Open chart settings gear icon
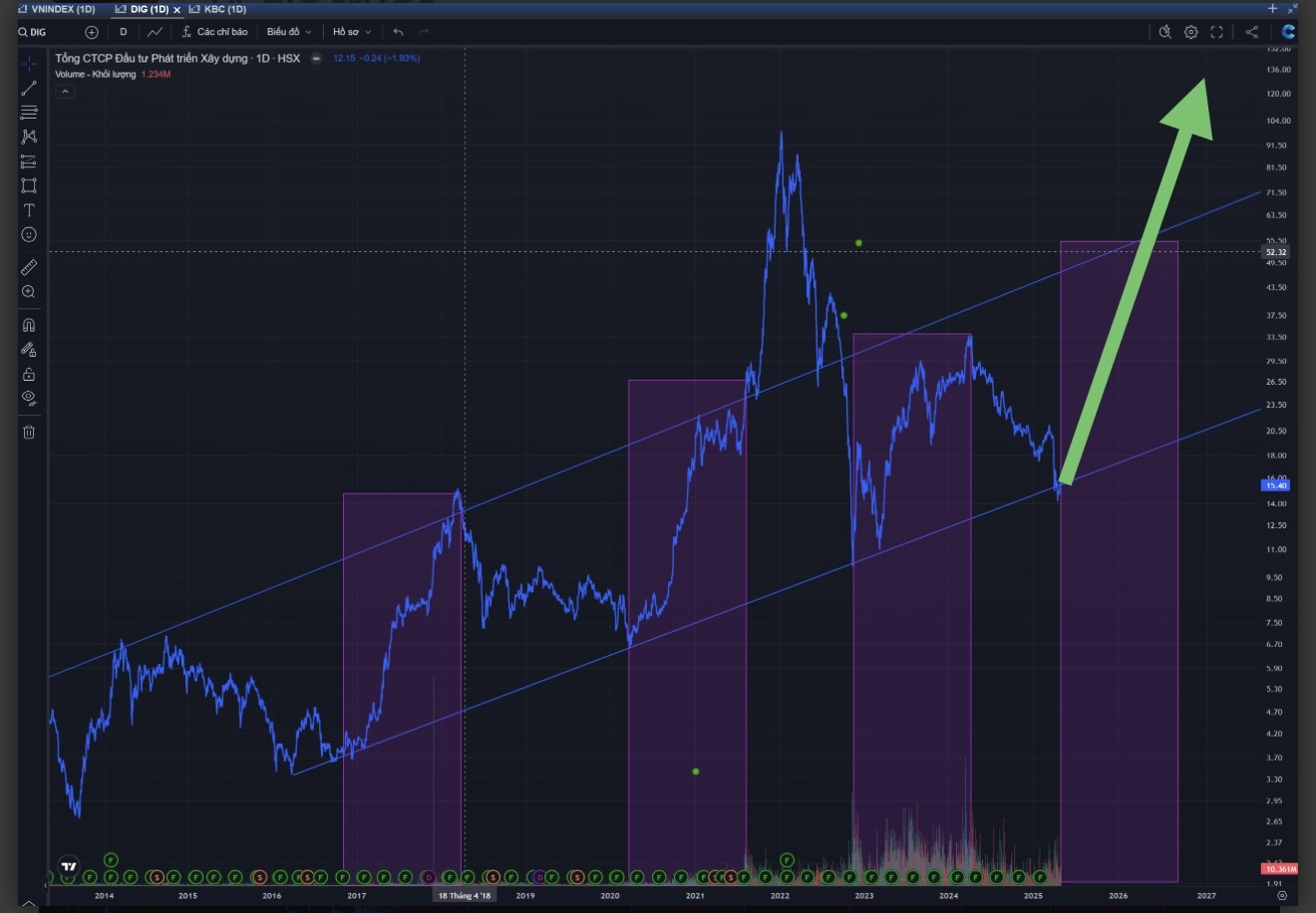This screenshot has height=913, width=1316. point(1190,32)
